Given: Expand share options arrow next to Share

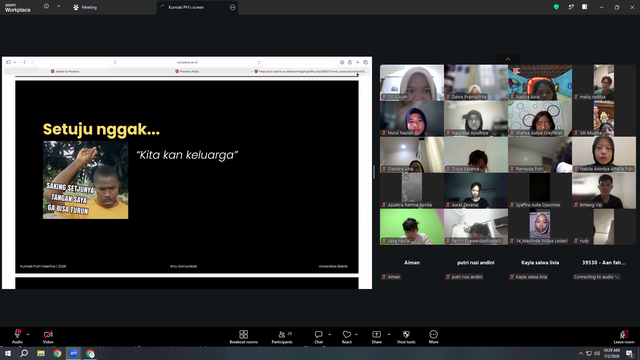Looking at the screenshot, I should [x=389, y=334].
